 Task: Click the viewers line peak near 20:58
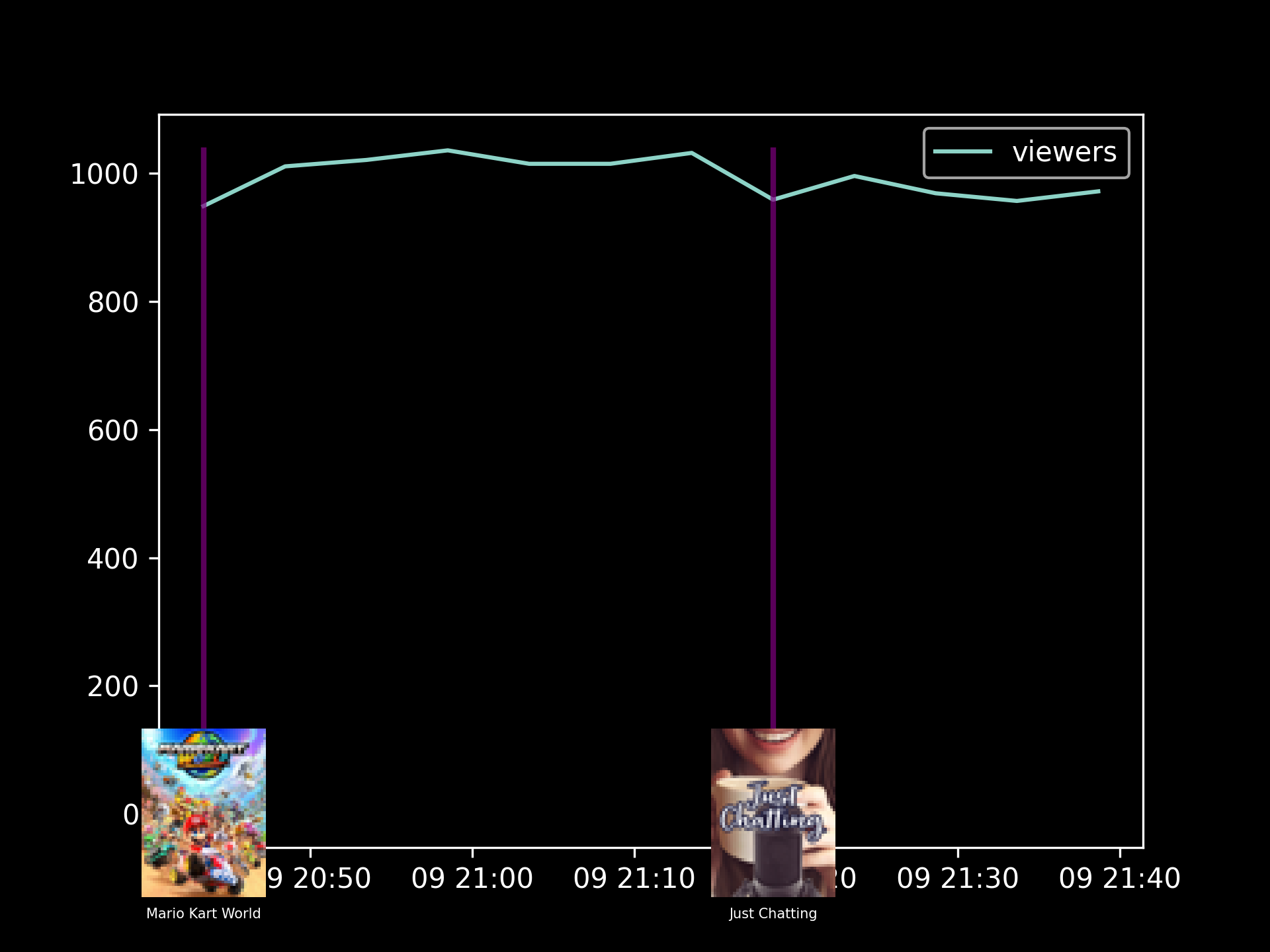(x=448, y=150)
